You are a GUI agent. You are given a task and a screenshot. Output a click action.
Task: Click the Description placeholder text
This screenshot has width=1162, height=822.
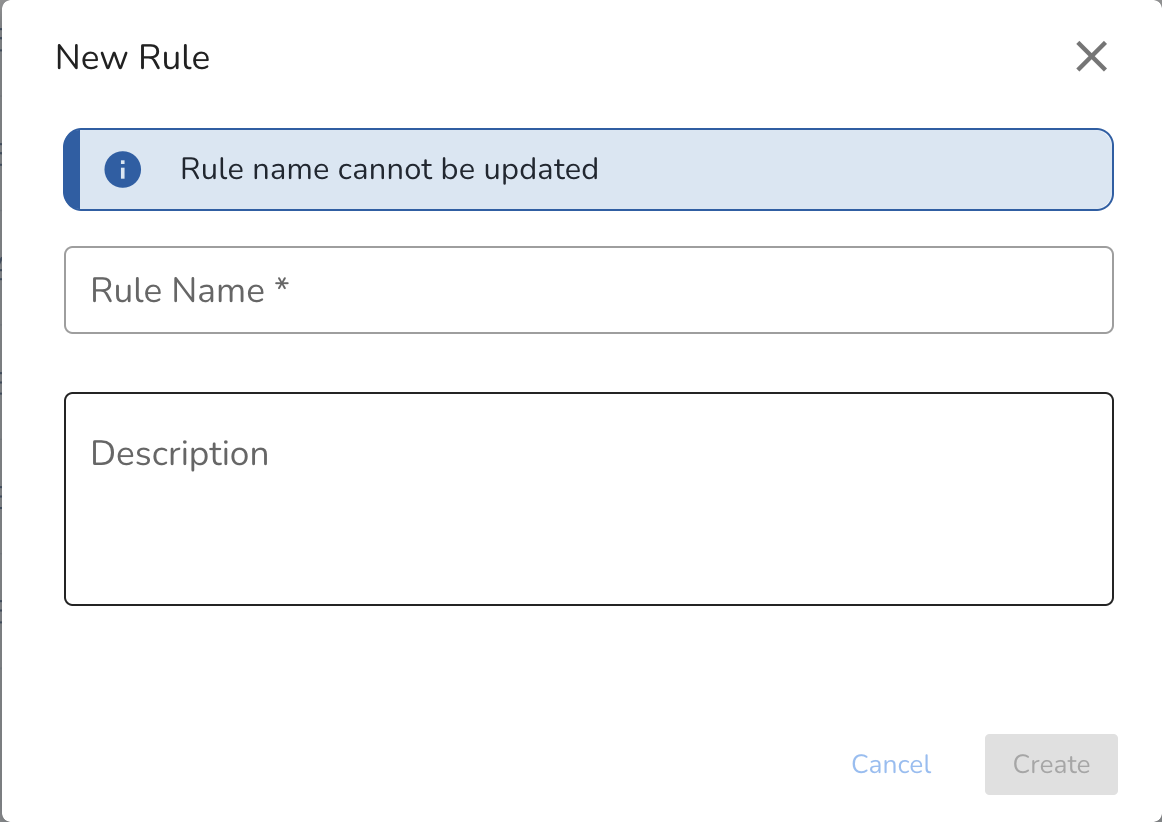[x=179, y=454]
